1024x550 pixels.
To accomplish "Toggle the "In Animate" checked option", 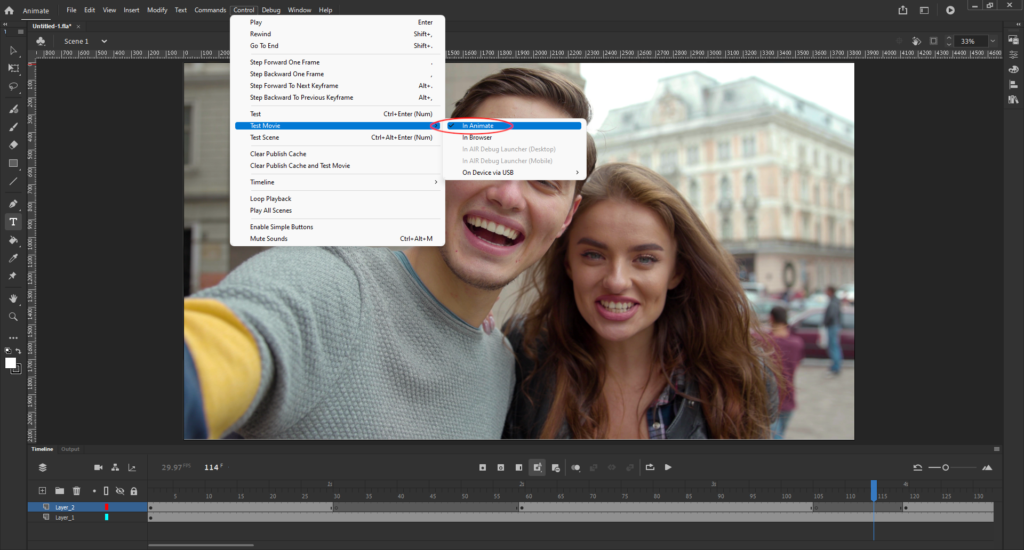I will [478, 125].
